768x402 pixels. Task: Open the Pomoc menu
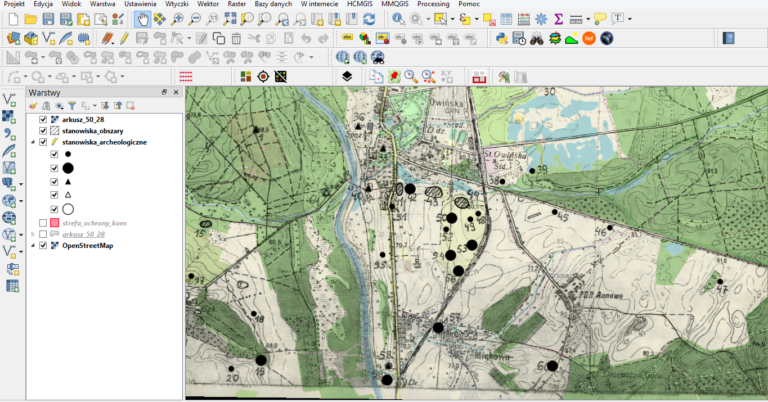point(469,4)
